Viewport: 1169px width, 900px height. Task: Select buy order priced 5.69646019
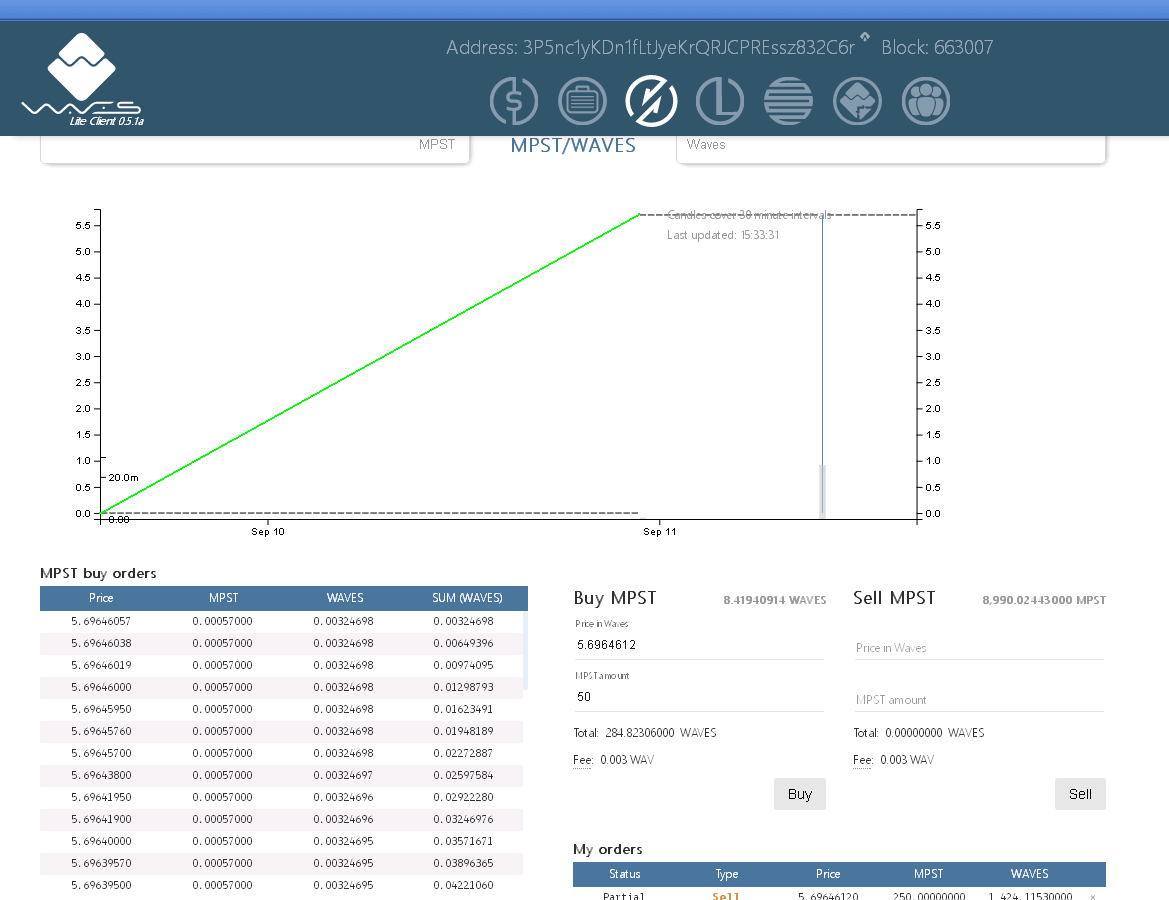[x=282, y=665]
